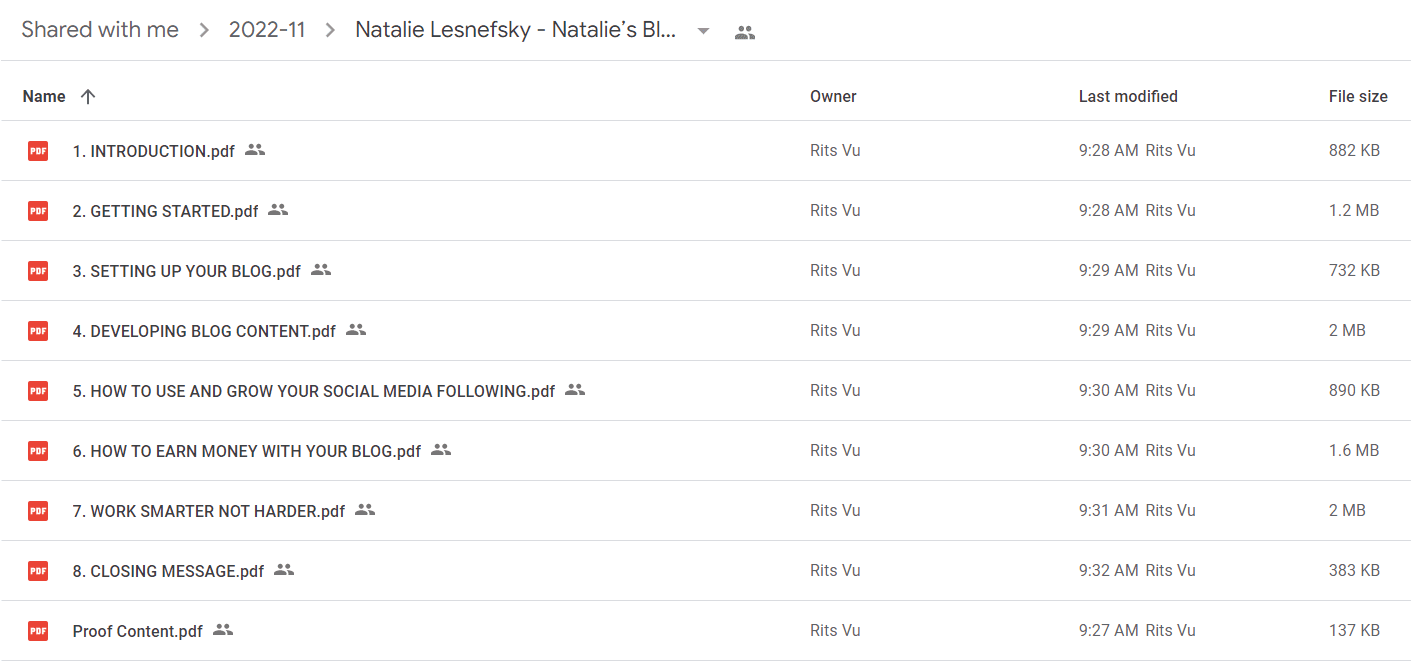Click the shared-people icon next to 2. GETTING STARTED.pdf
1411x665 pixels.
278,210
